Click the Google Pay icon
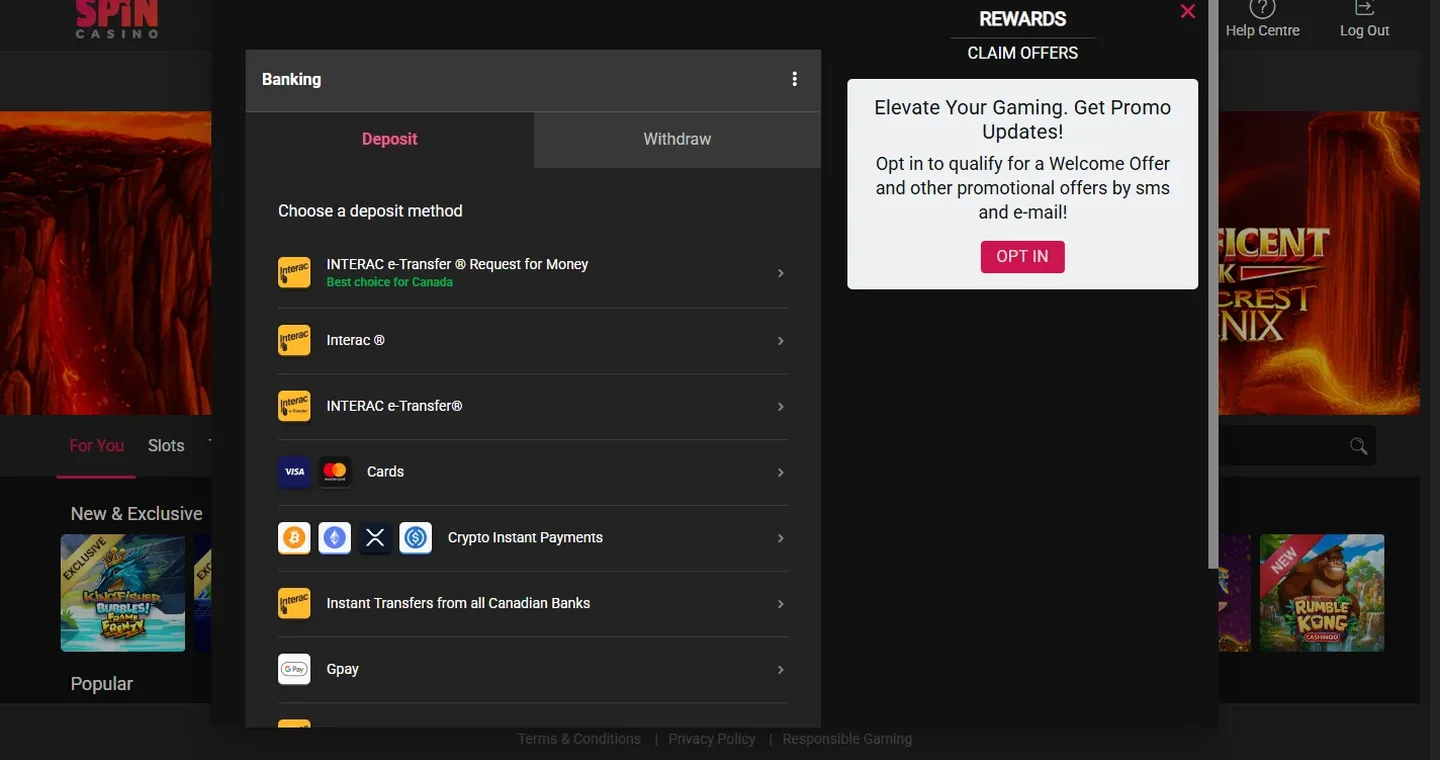The height and width of the screenshot is (760, 1440). (x=294, y=669)
